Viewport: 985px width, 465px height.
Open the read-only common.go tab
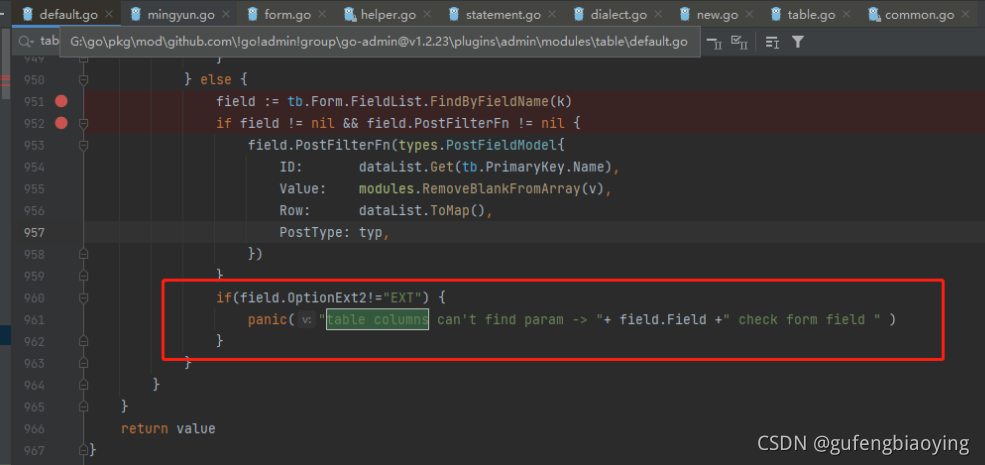click(x=919, y=14)
